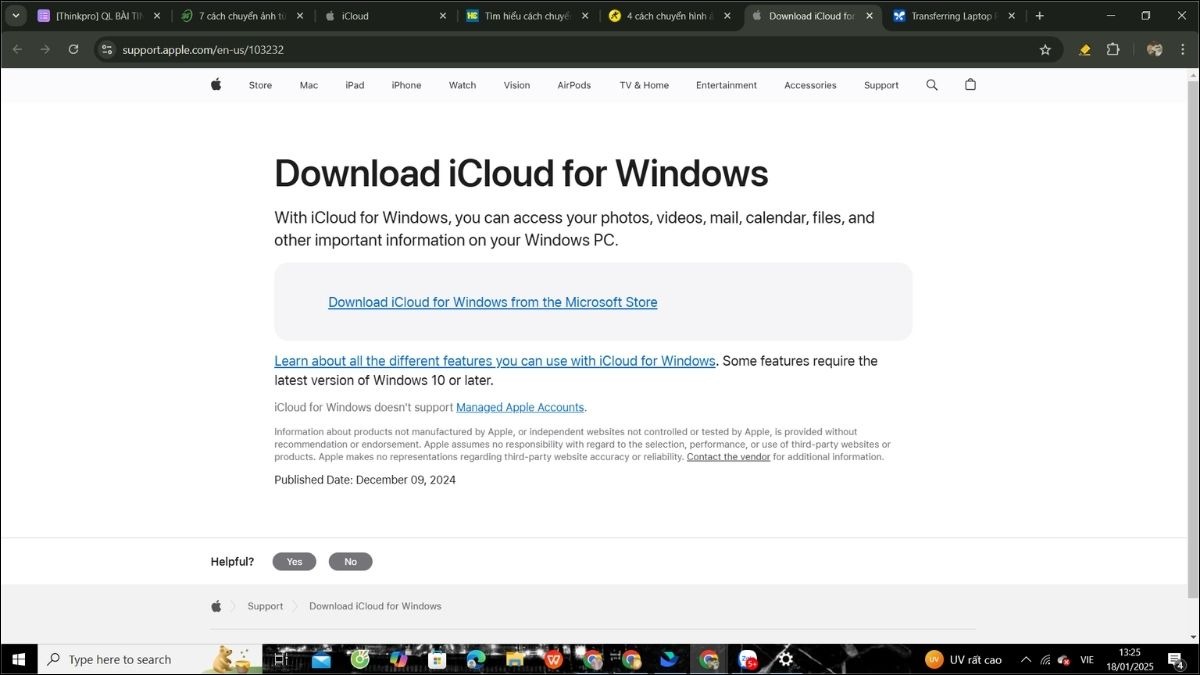Switch to the Thinkpro QL BÀI tab

pyautogui.click(x=99, y=16)
